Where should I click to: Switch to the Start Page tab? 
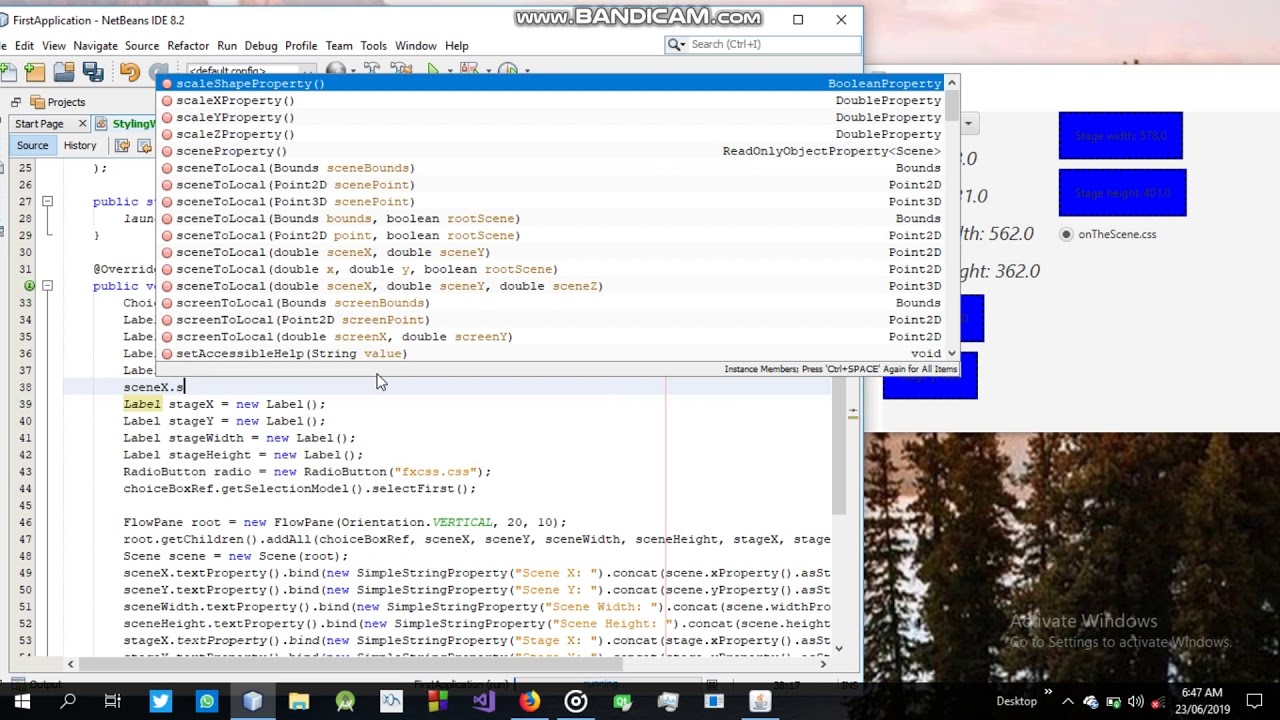pyautogui.click(x=39, y=124)
